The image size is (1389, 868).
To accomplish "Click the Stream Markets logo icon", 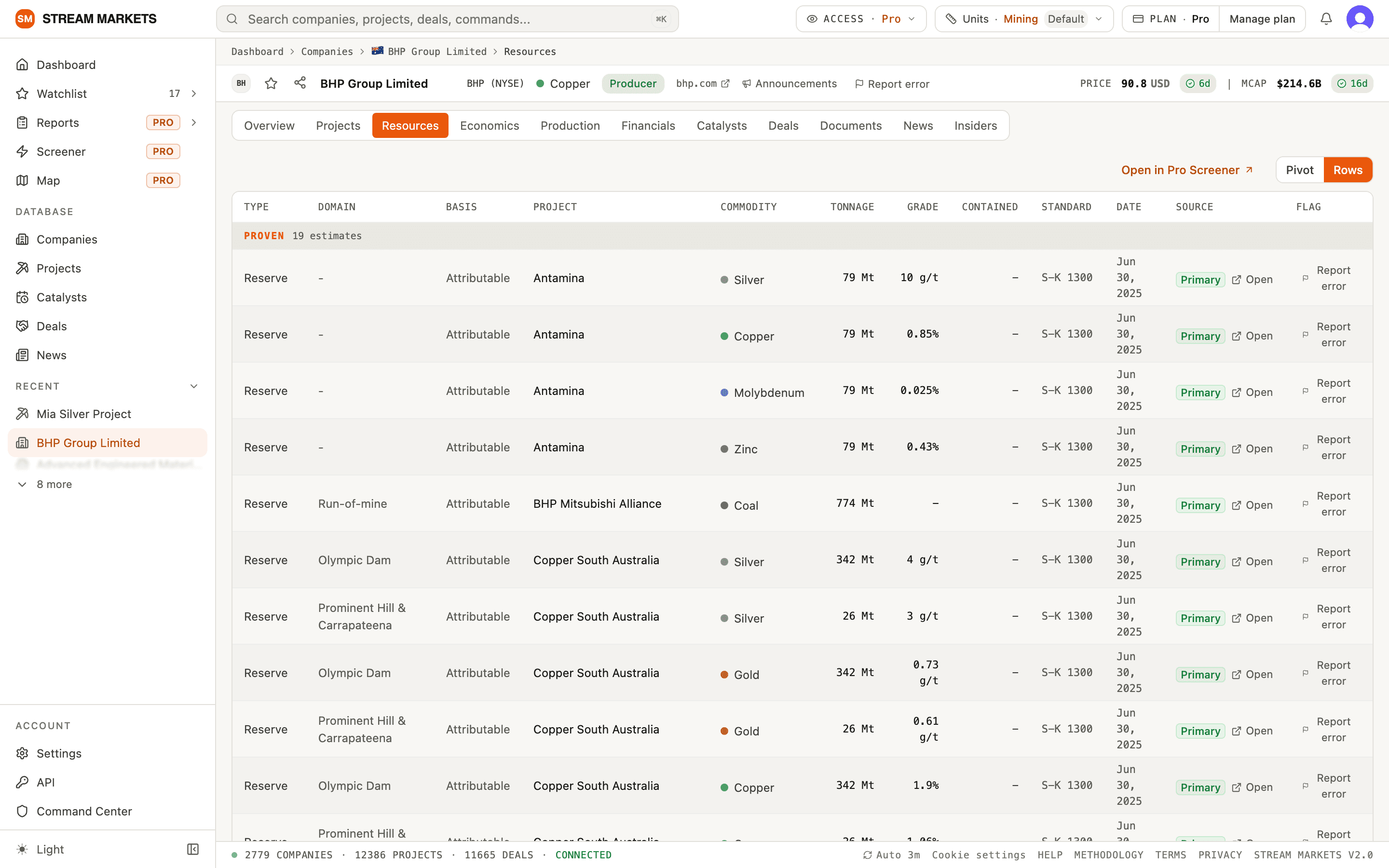I will [25, 19].
